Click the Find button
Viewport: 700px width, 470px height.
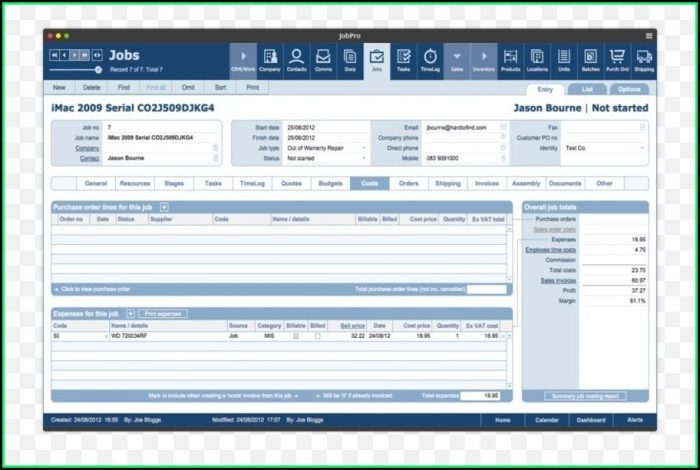(x=124, y=87)
